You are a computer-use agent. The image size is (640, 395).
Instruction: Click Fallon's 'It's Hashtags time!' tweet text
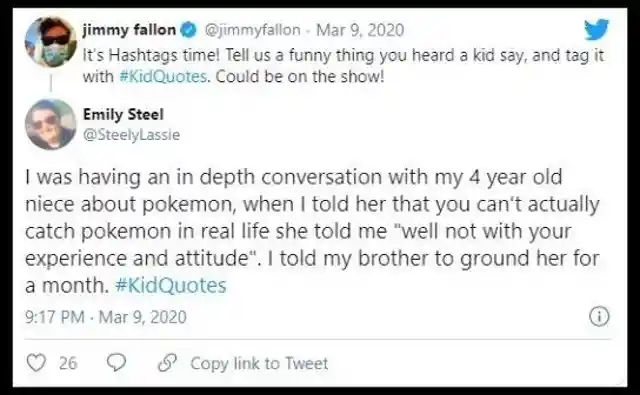tap(343, 66)
